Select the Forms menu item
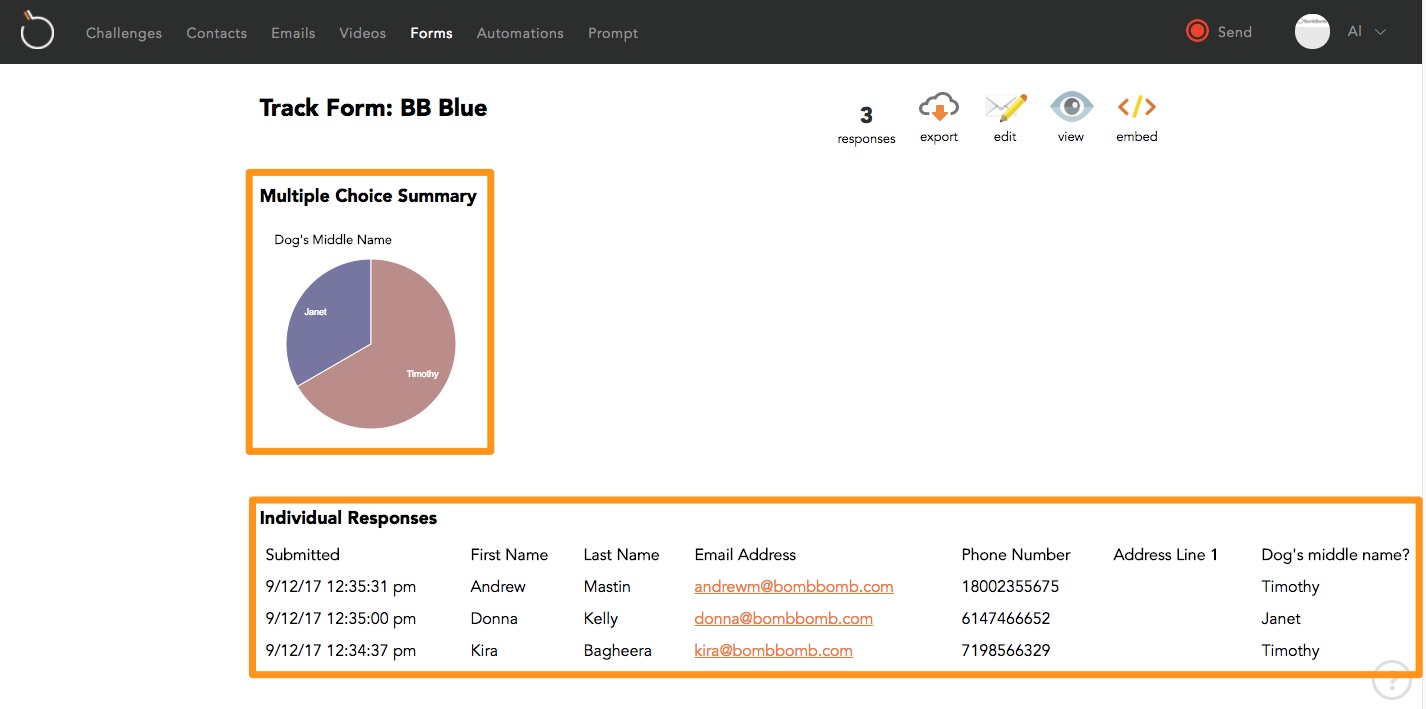 [431, 33]
